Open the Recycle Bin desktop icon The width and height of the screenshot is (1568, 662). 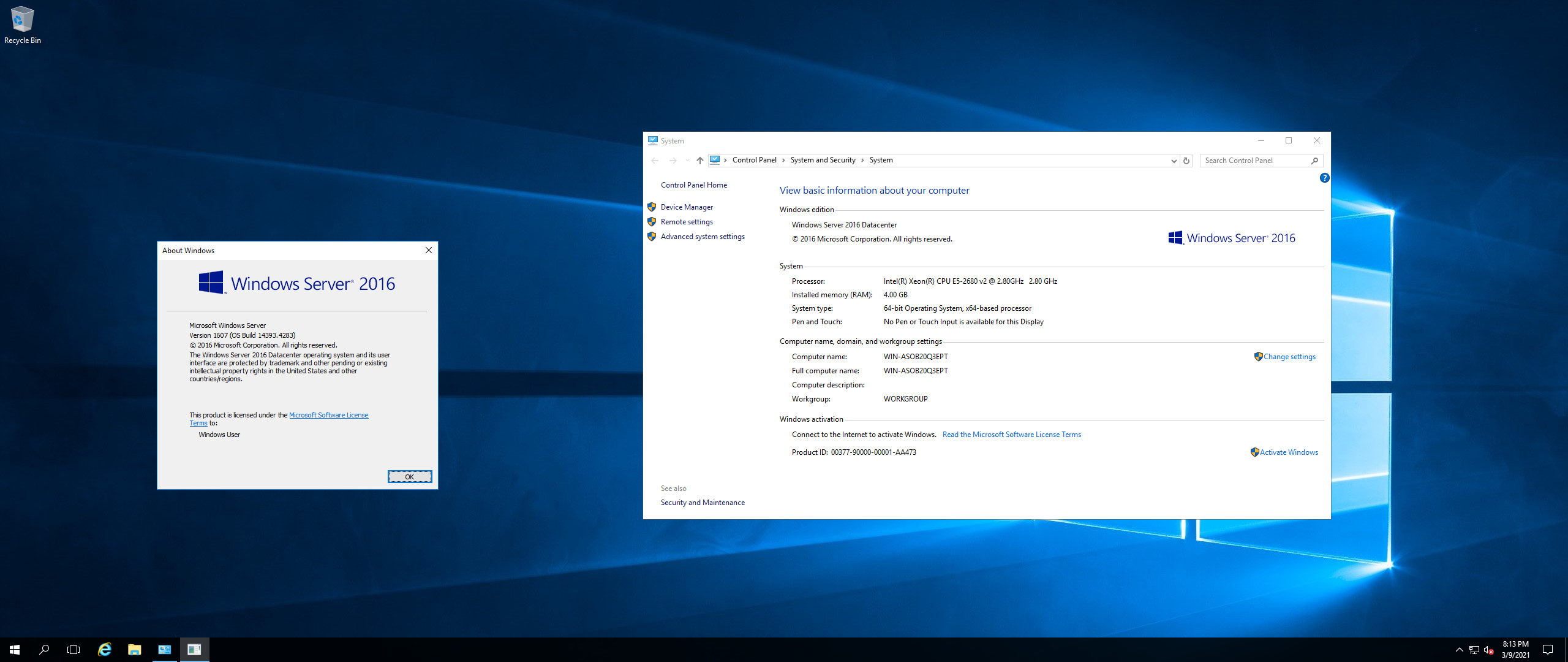pyautogui.click(x=22, y=25)
